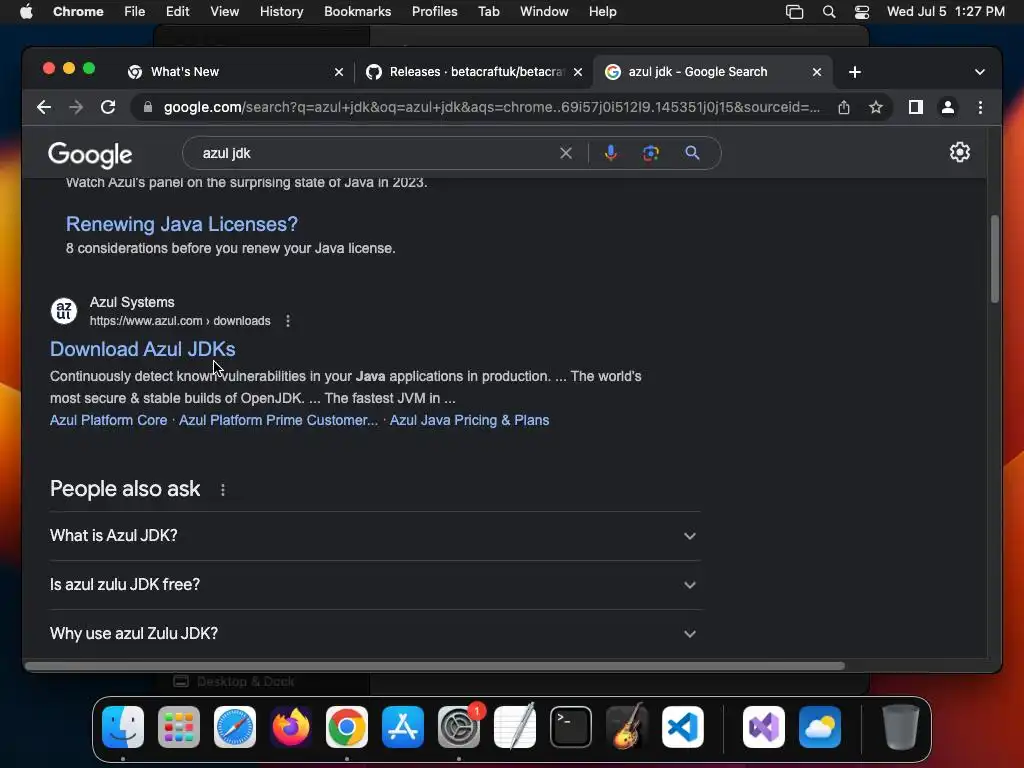Clear the Google search box text
This screenshot has width=1024, height=768.
click(566, 153)
